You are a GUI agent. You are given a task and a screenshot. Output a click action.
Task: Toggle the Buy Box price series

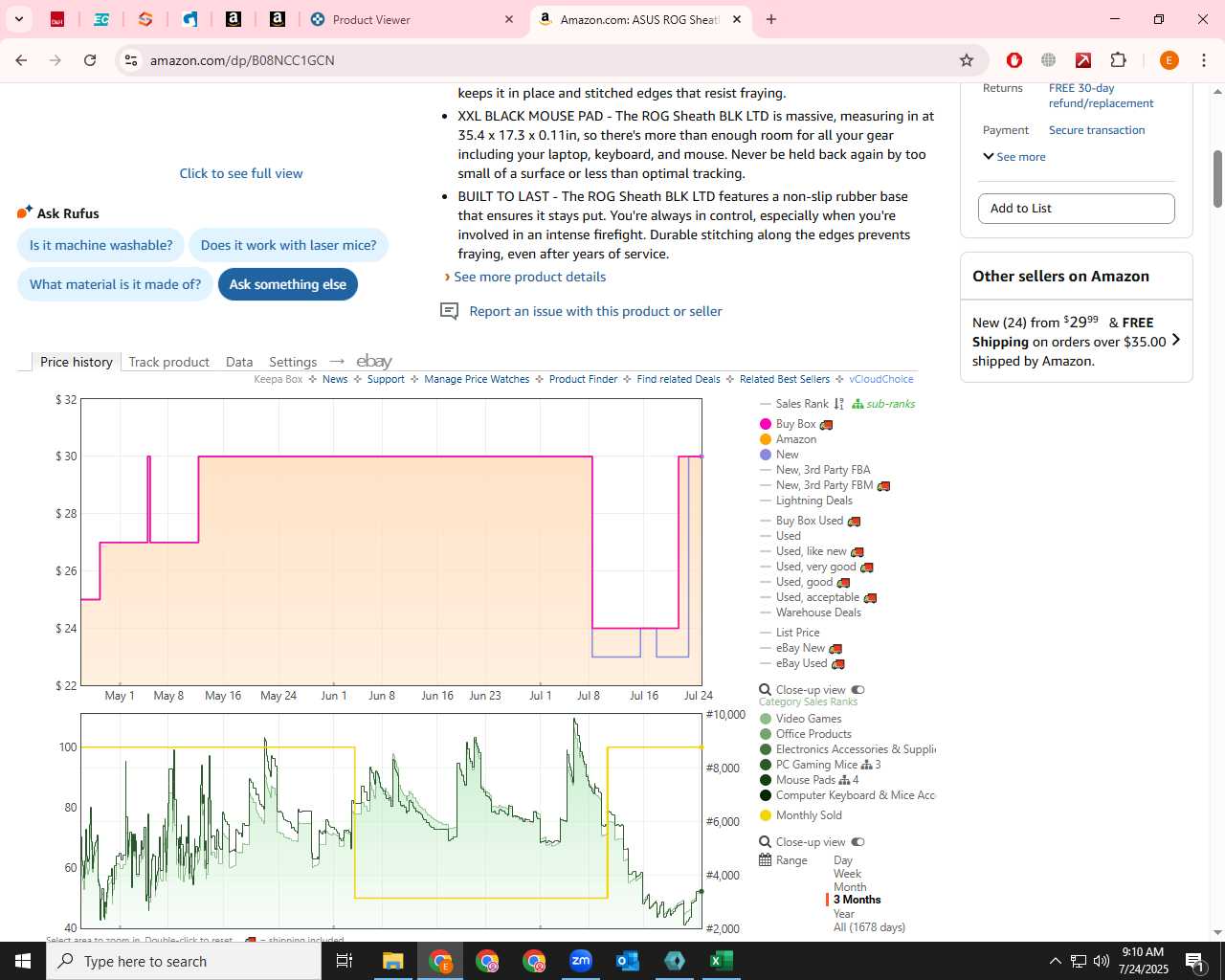796,424
